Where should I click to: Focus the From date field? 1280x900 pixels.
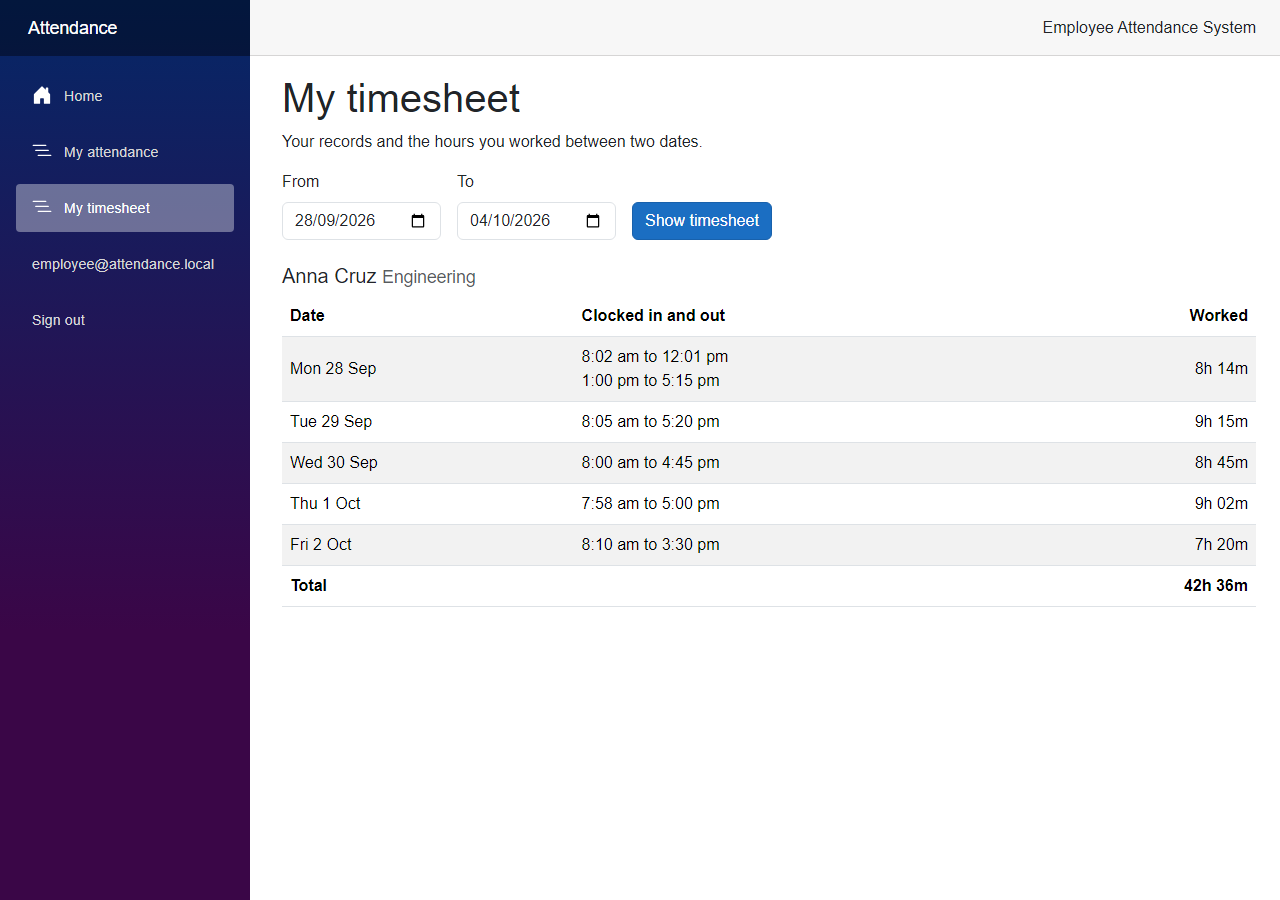coord(361,221)
